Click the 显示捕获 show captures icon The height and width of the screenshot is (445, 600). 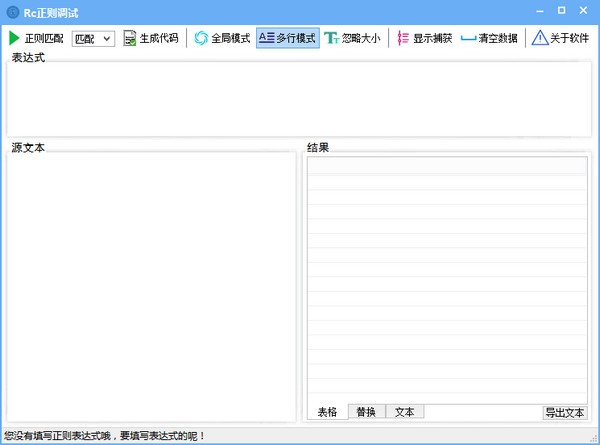[x=403, y=38]
